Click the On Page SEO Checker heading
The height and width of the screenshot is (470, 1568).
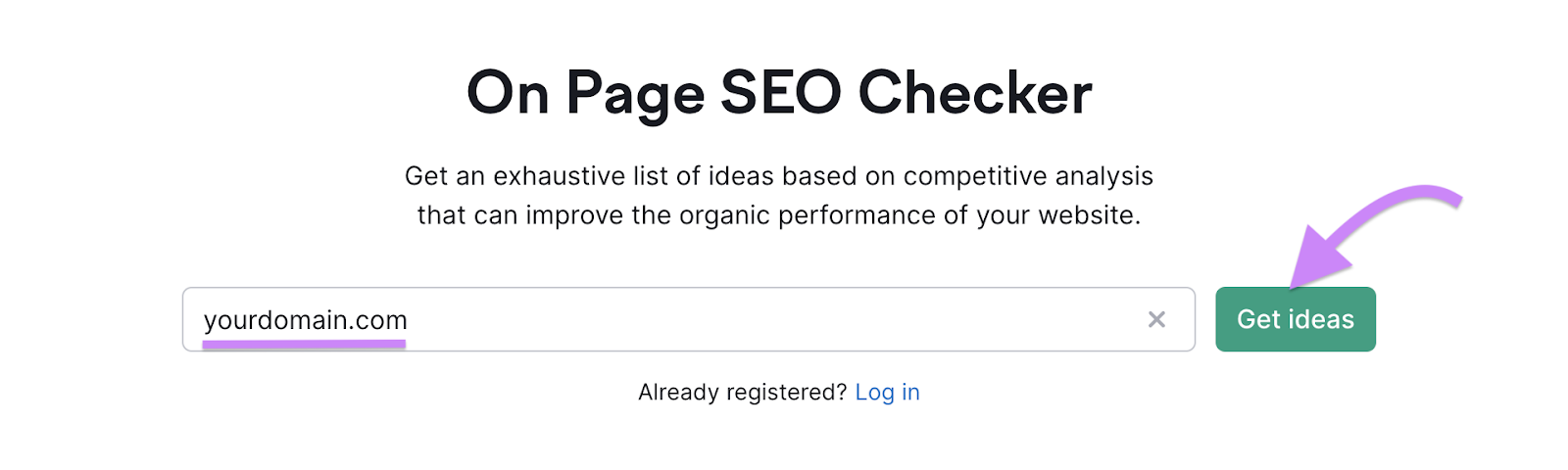(779, 93)
